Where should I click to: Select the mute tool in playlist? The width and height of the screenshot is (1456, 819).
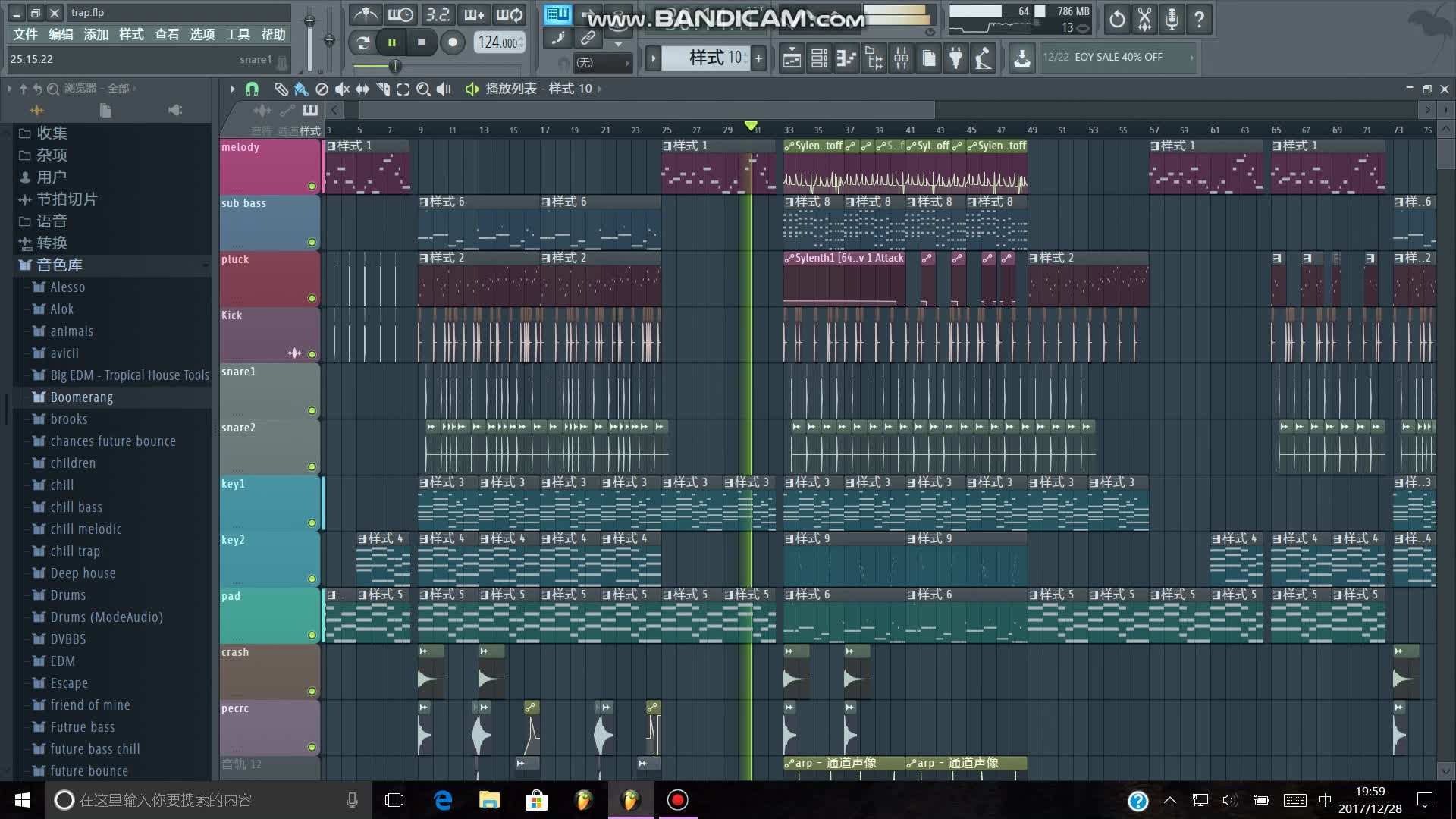pyautogui.click(x=342, y=89)
